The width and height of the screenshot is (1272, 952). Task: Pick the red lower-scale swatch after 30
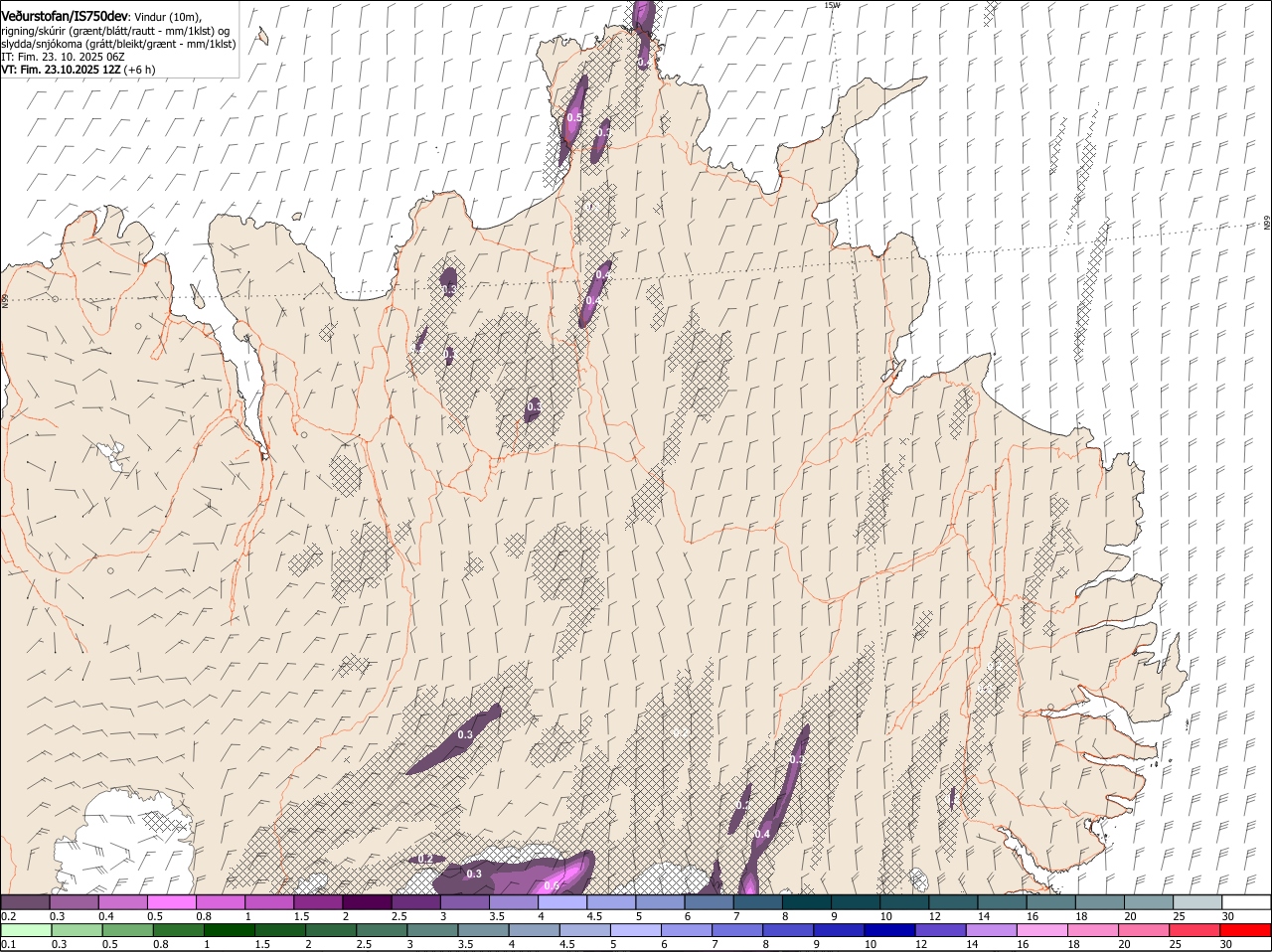1245,930
